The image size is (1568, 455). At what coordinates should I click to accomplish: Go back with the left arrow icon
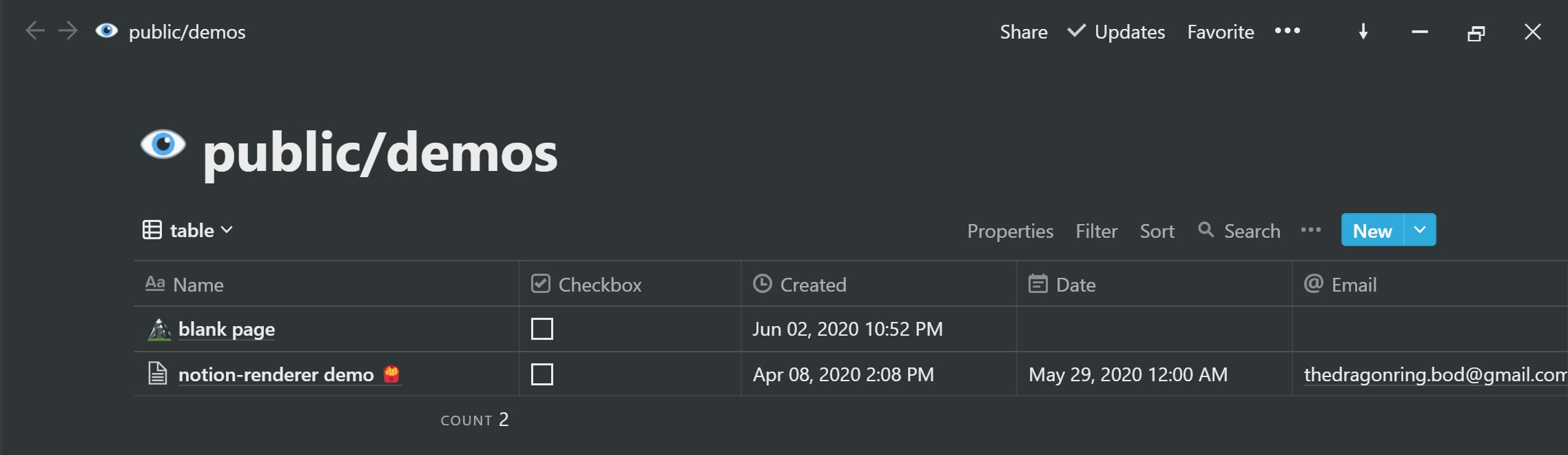tap(35, 31)
